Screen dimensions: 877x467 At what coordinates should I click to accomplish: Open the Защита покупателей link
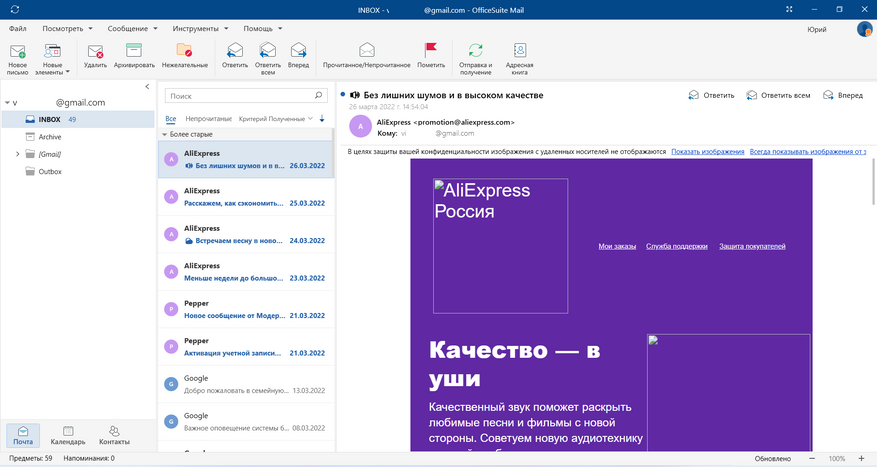[752, 246]
